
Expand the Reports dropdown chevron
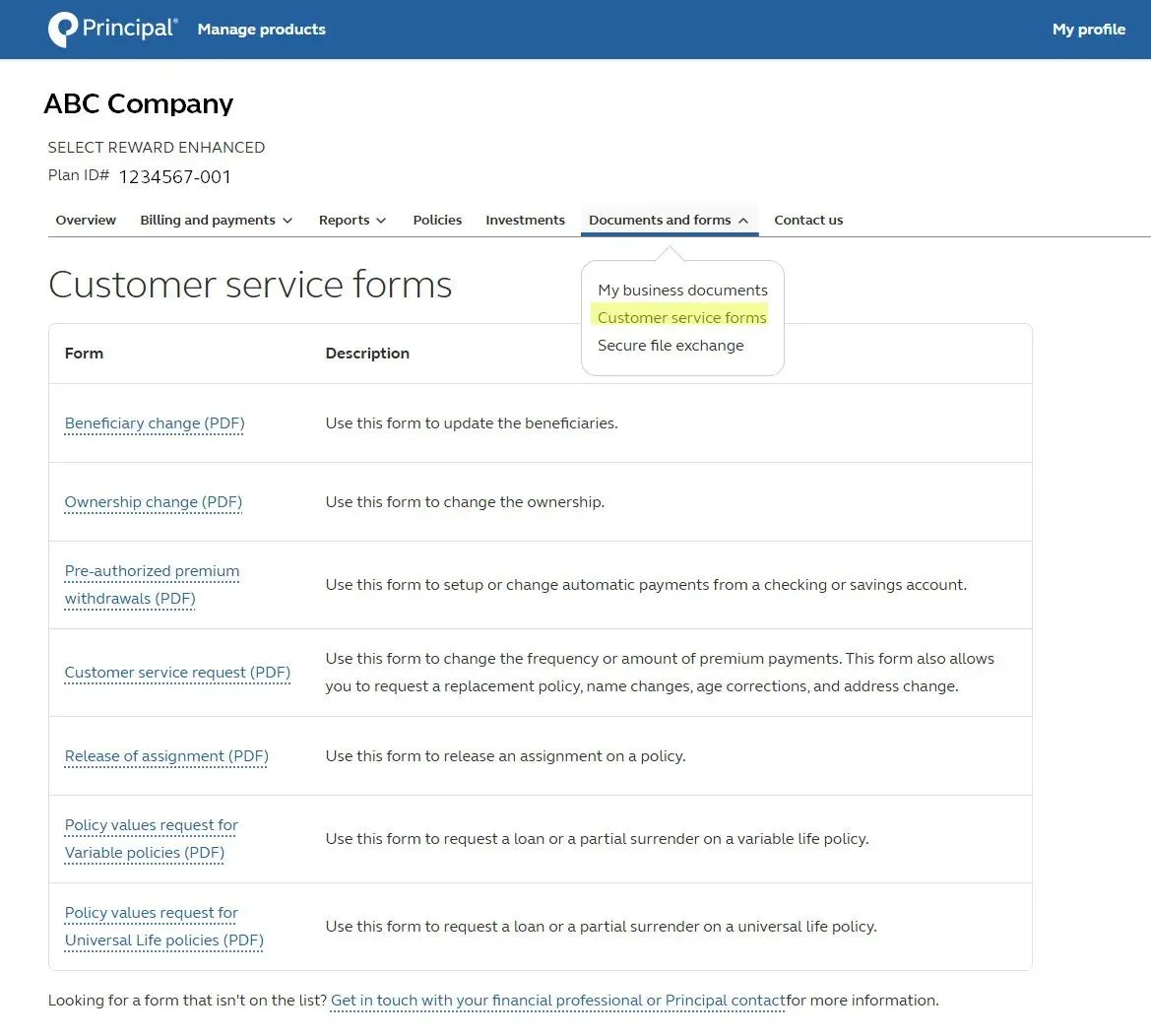coord(381,221)
